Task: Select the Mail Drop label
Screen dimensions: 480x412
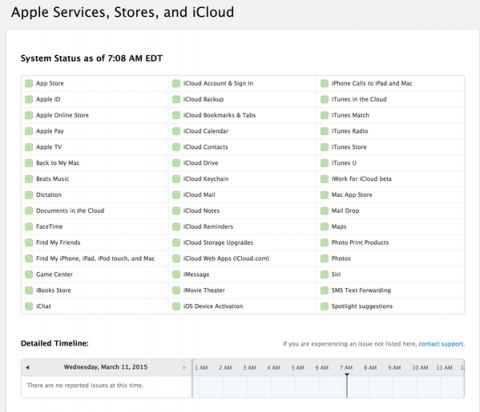Action: point(345,211)
